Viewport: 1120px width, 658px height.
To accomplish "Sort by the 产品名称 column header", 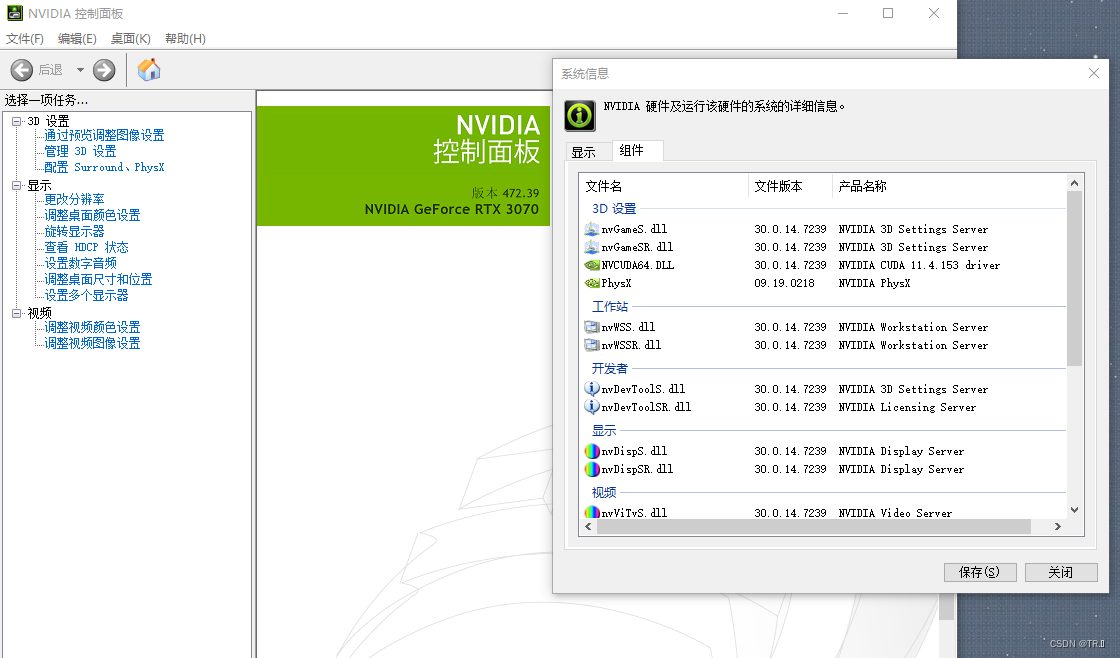I will 949,186.
